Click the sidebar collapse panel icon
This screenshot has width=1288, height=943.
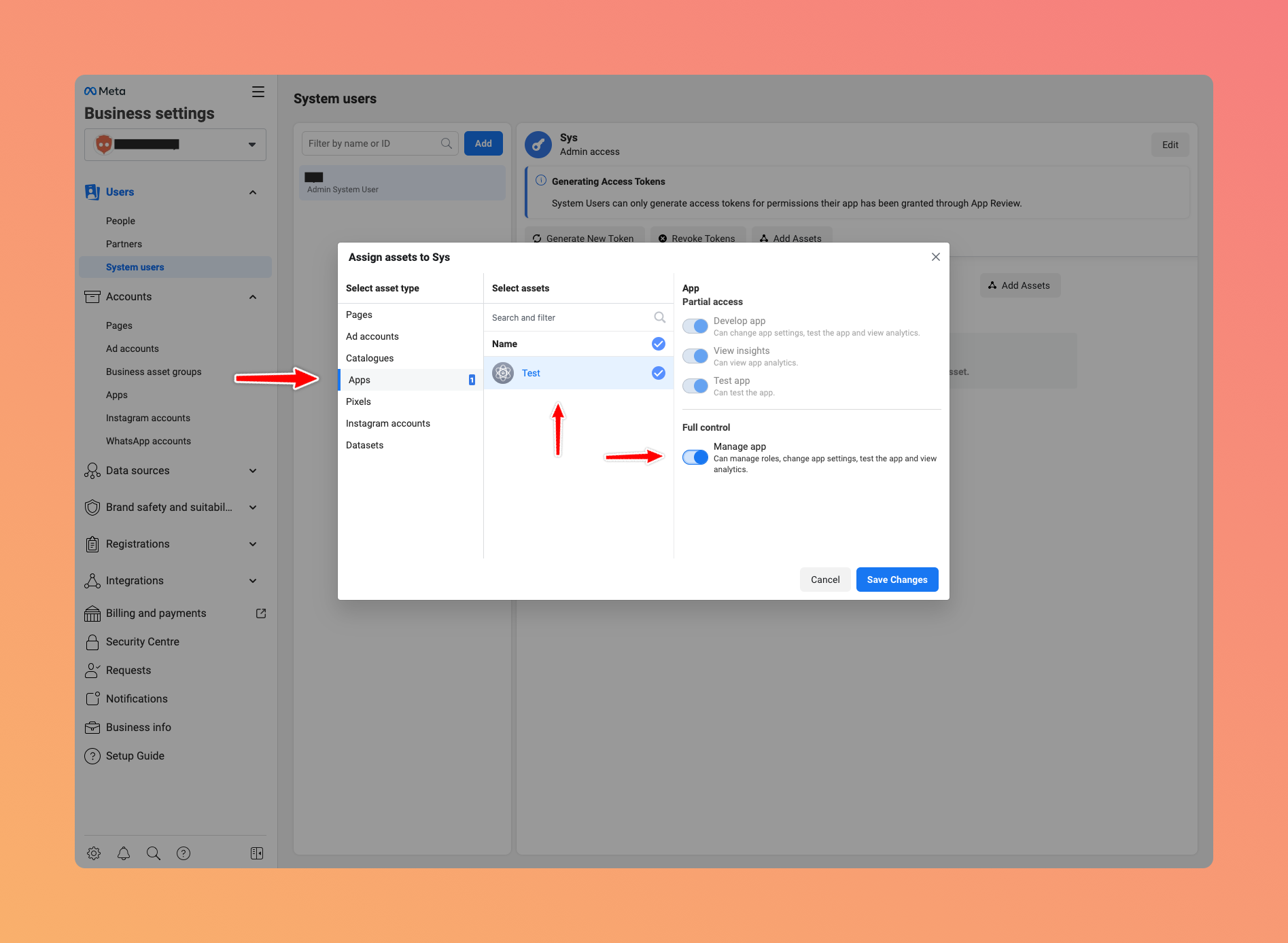[257, 853]
